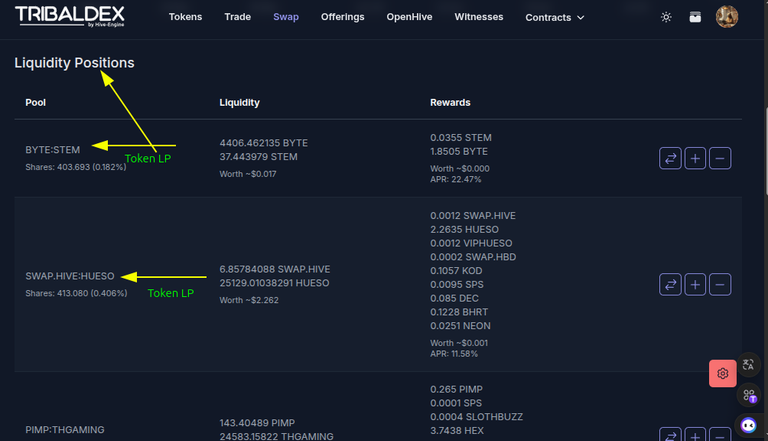The height and width of the screenshot is (441, 768).
Task: Click the 1.8505 BYTE reward
Action: click(x=459, y=151)
